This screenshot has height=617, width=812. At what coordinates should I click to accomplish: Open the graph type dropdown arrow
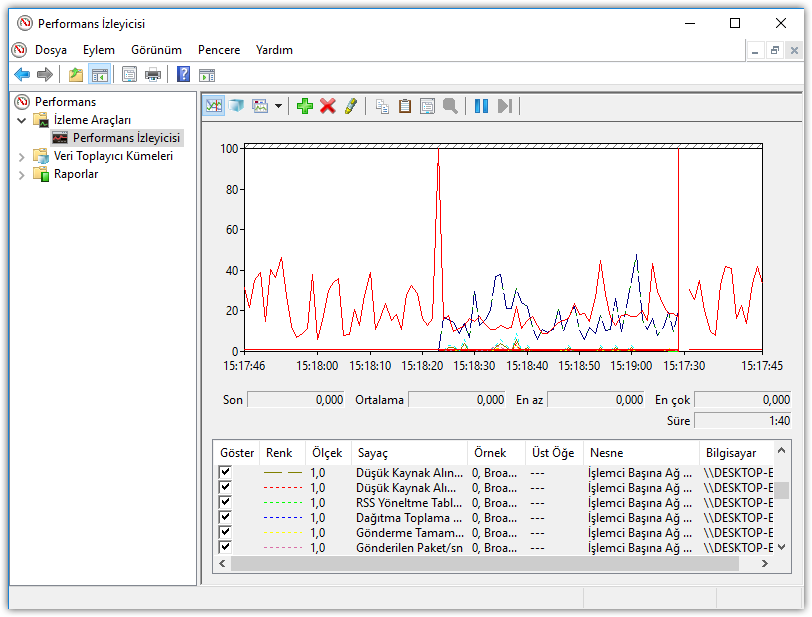point(280,105)
